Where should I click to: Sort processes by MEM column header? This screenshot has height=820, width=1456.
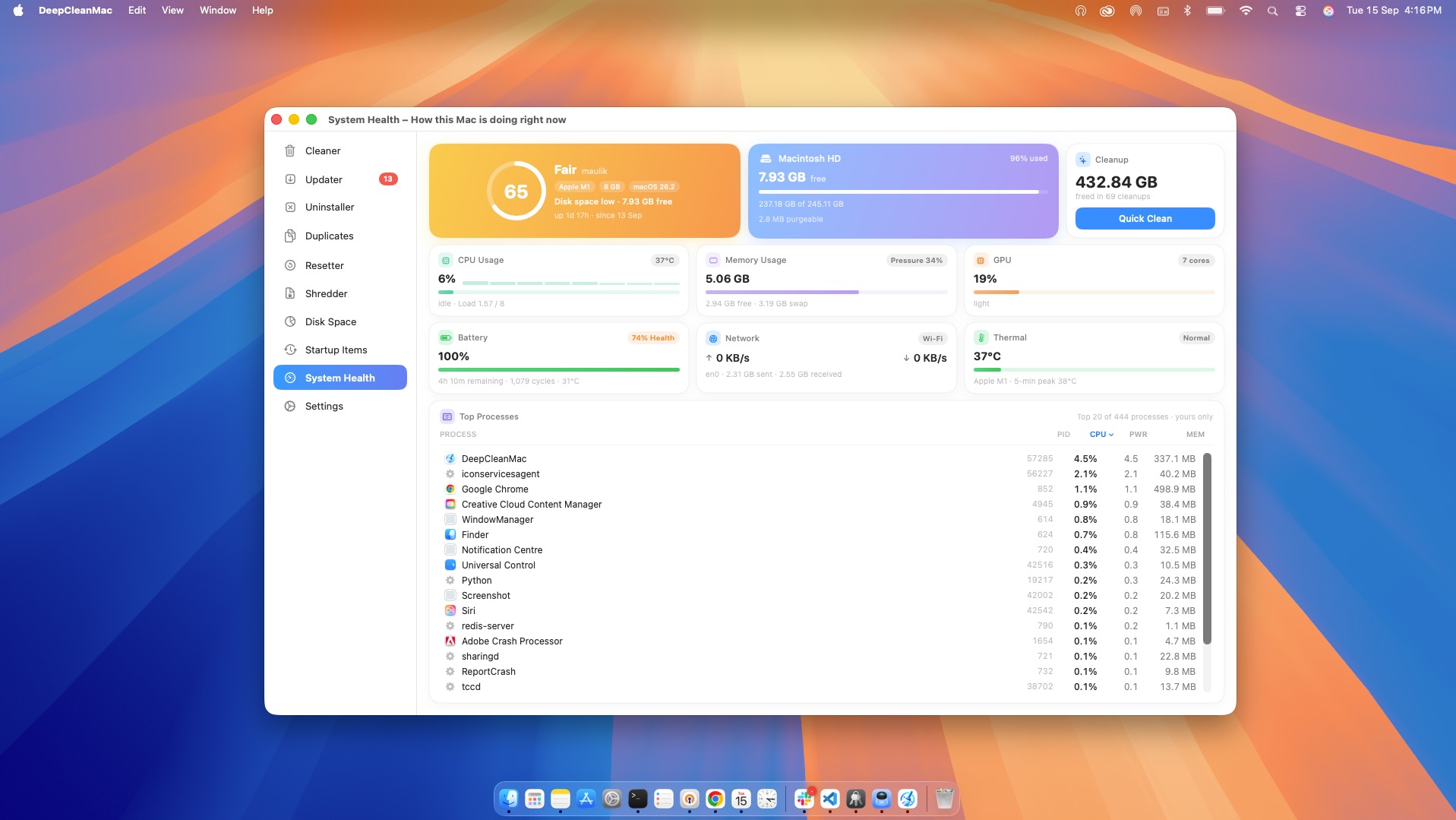tap(1195, 435)
